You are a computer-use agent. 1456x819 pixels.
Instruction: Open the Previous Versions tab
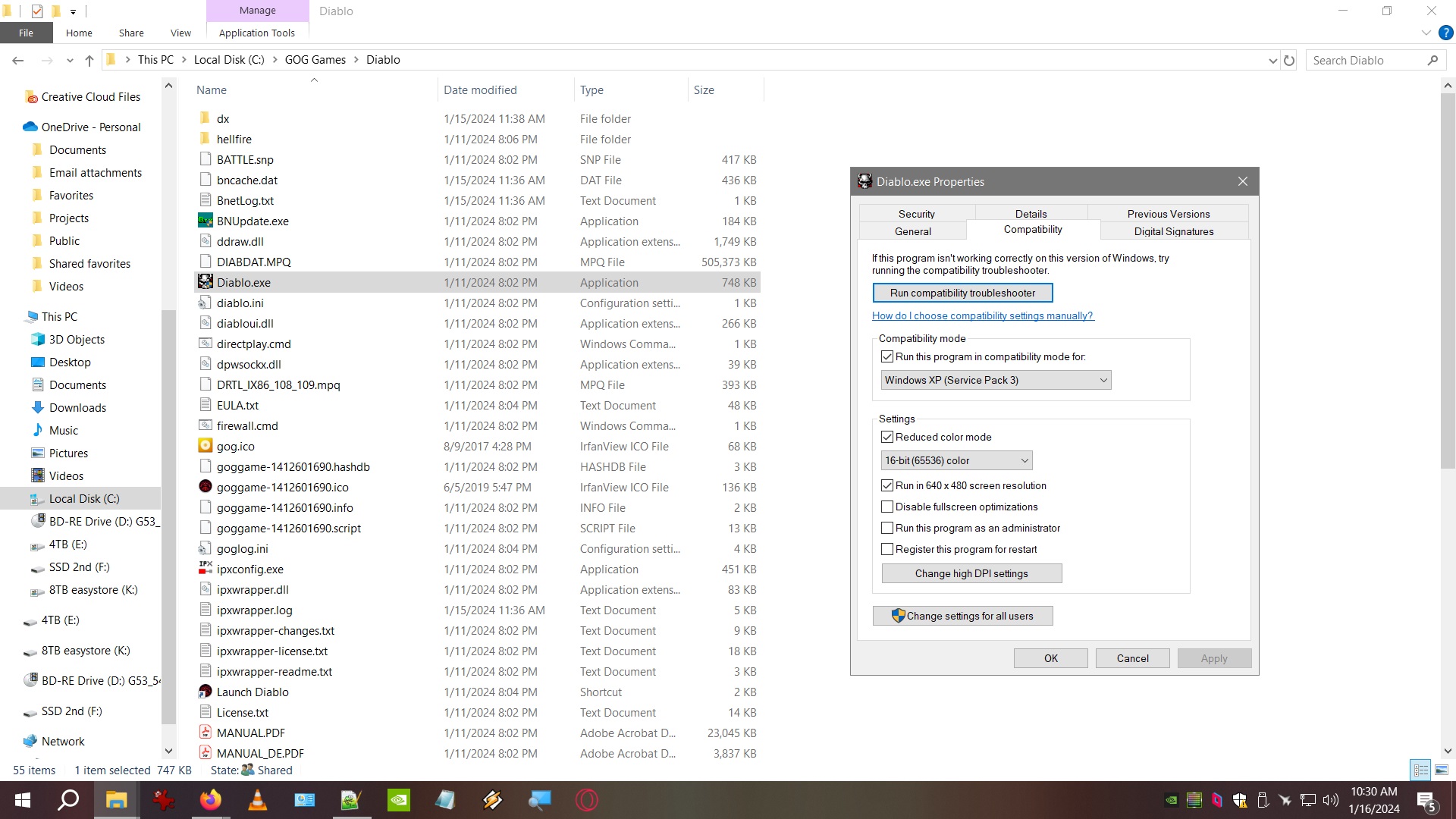[1169, 214]
